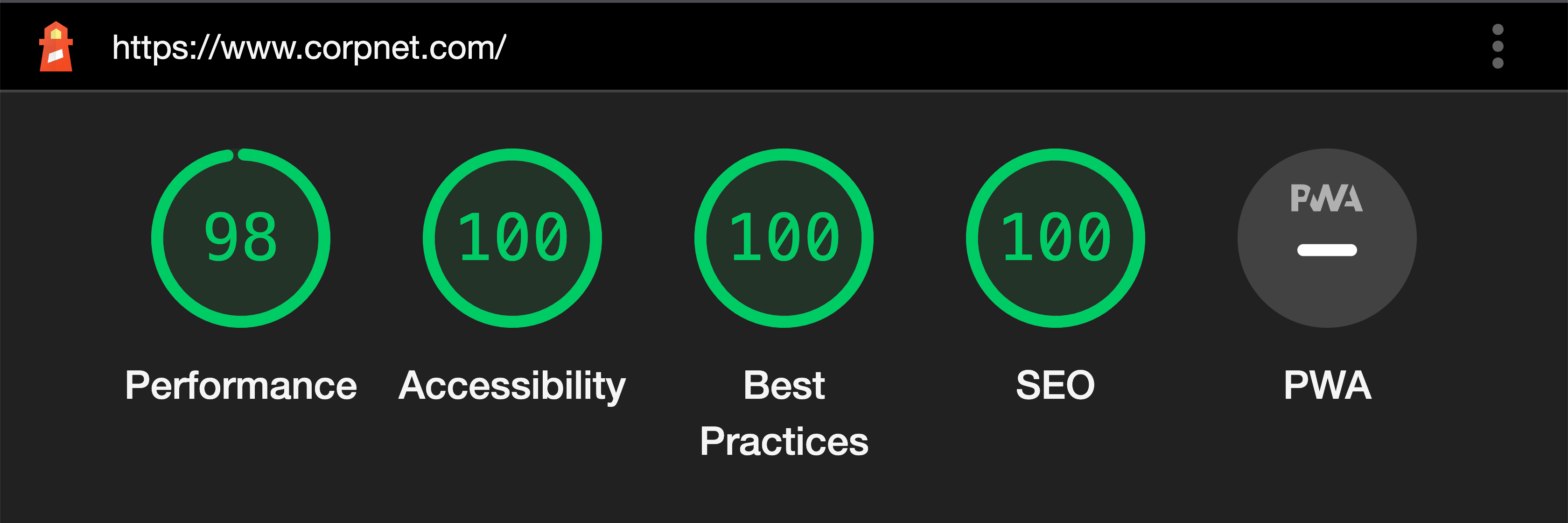The width and height of the screenshot is (1568, 523).
Task: Click the Lighthouse icon in address bar
Action: pyautogui.click(x=48, y=44)
